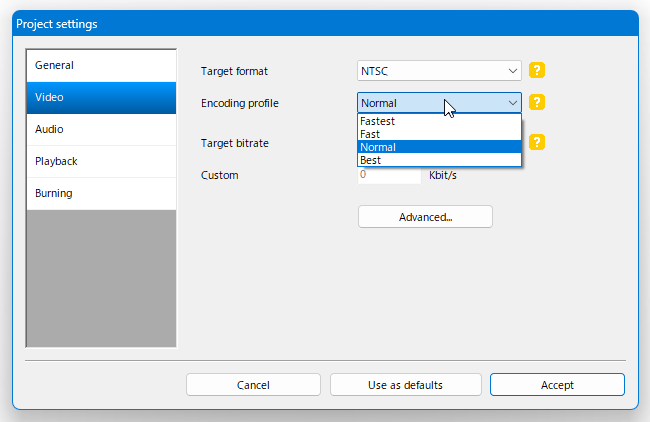Show the Burning settings tab
Viewport: 650px width, 422px height.
pos(101,193)
